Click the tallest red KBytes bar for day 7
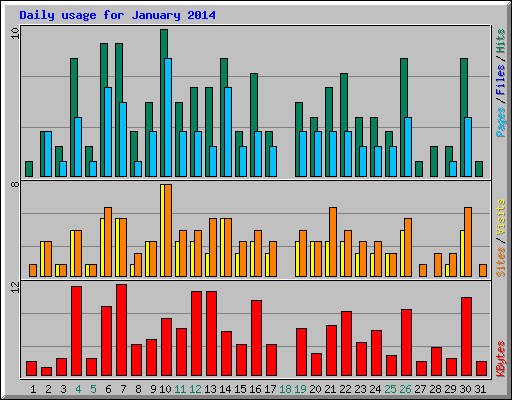512x400 pixels. click(121, 330)
